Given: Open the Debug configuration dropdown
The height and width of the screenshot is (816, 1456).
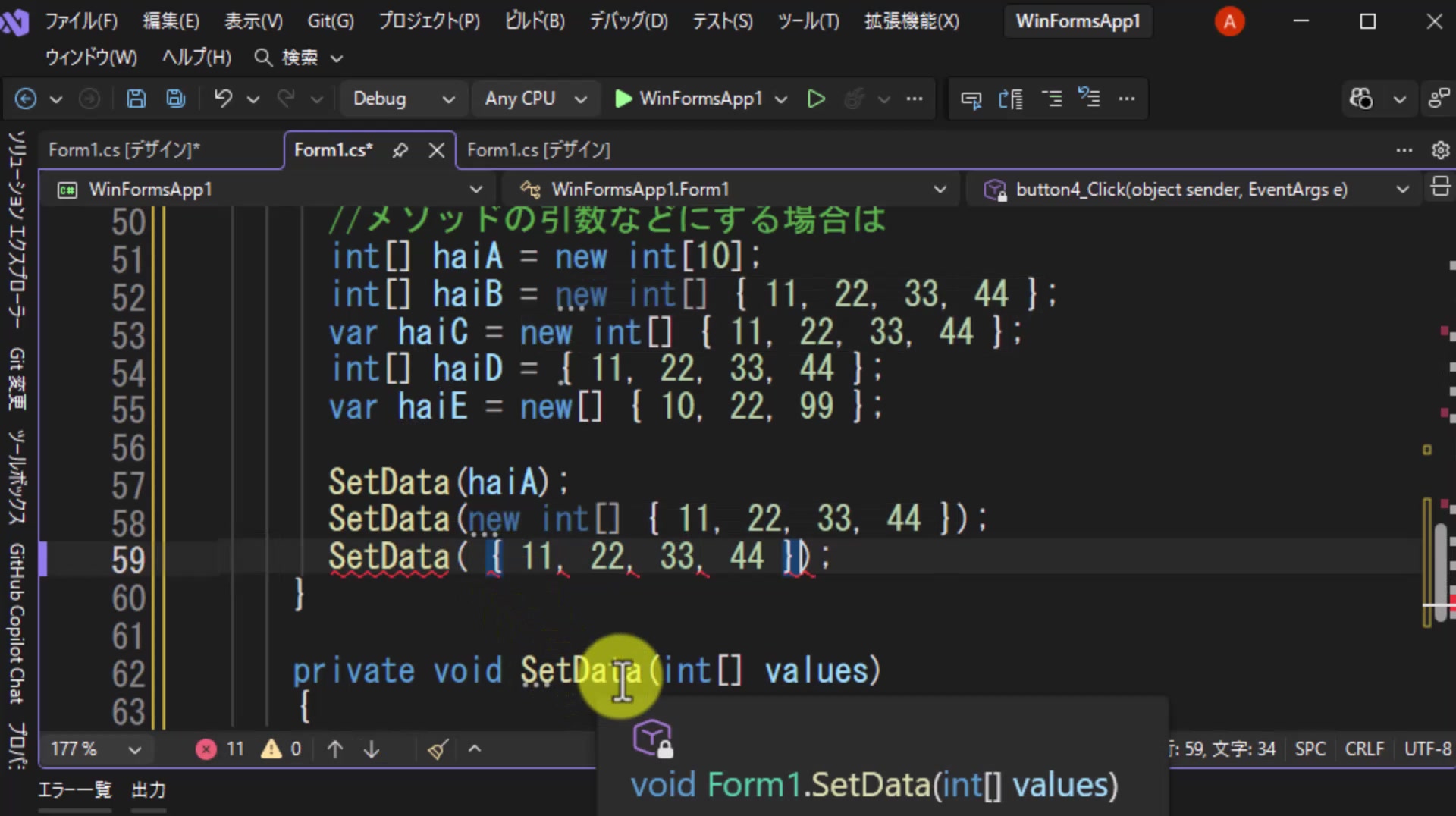Looking at the screenshot, I should [x=404, y=99].
